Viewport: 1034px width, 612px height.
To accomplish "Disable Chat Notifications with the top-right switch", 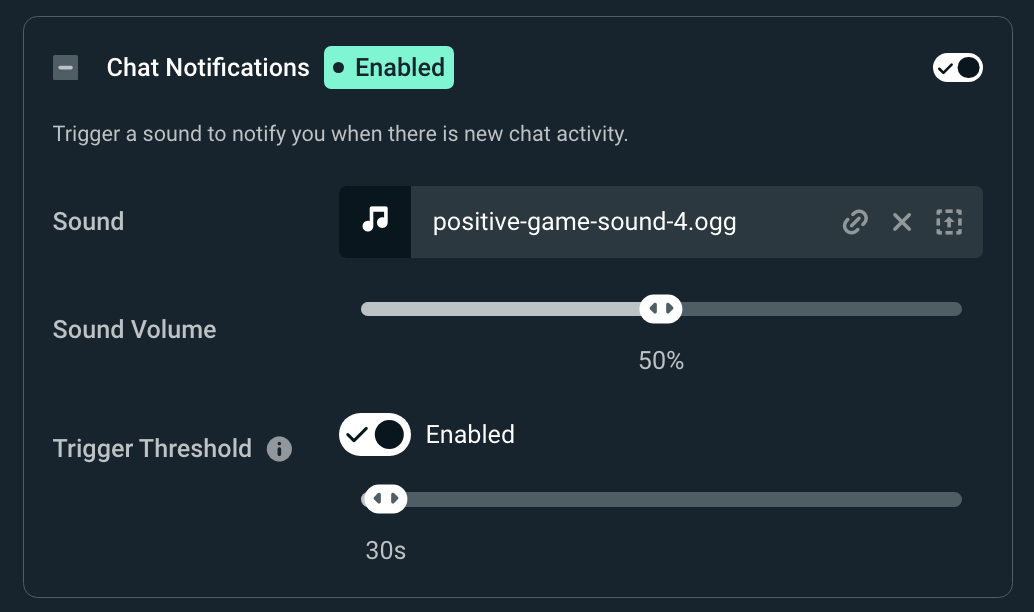I will click(957, 67).
